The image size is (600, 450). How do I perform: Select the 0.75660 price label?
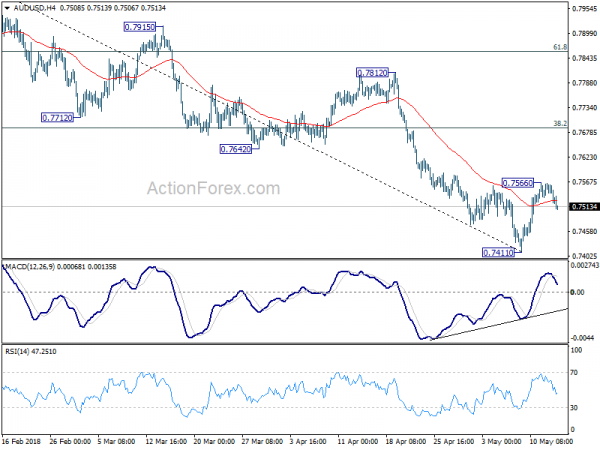click(517, 183)
